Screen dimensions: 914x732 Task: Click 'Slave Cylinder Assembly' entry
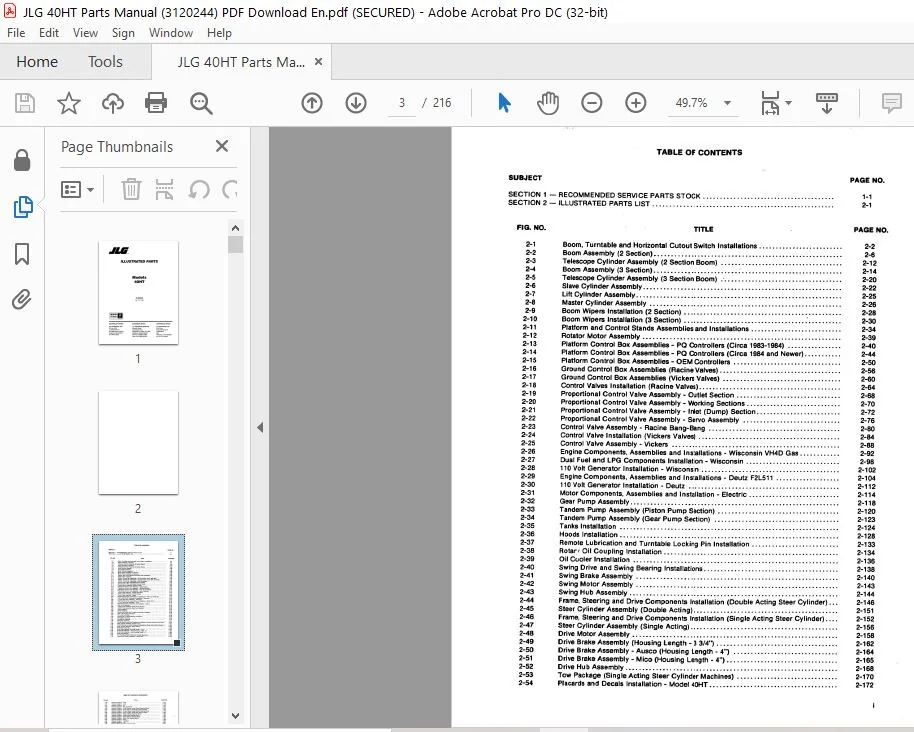click(602, 286)
